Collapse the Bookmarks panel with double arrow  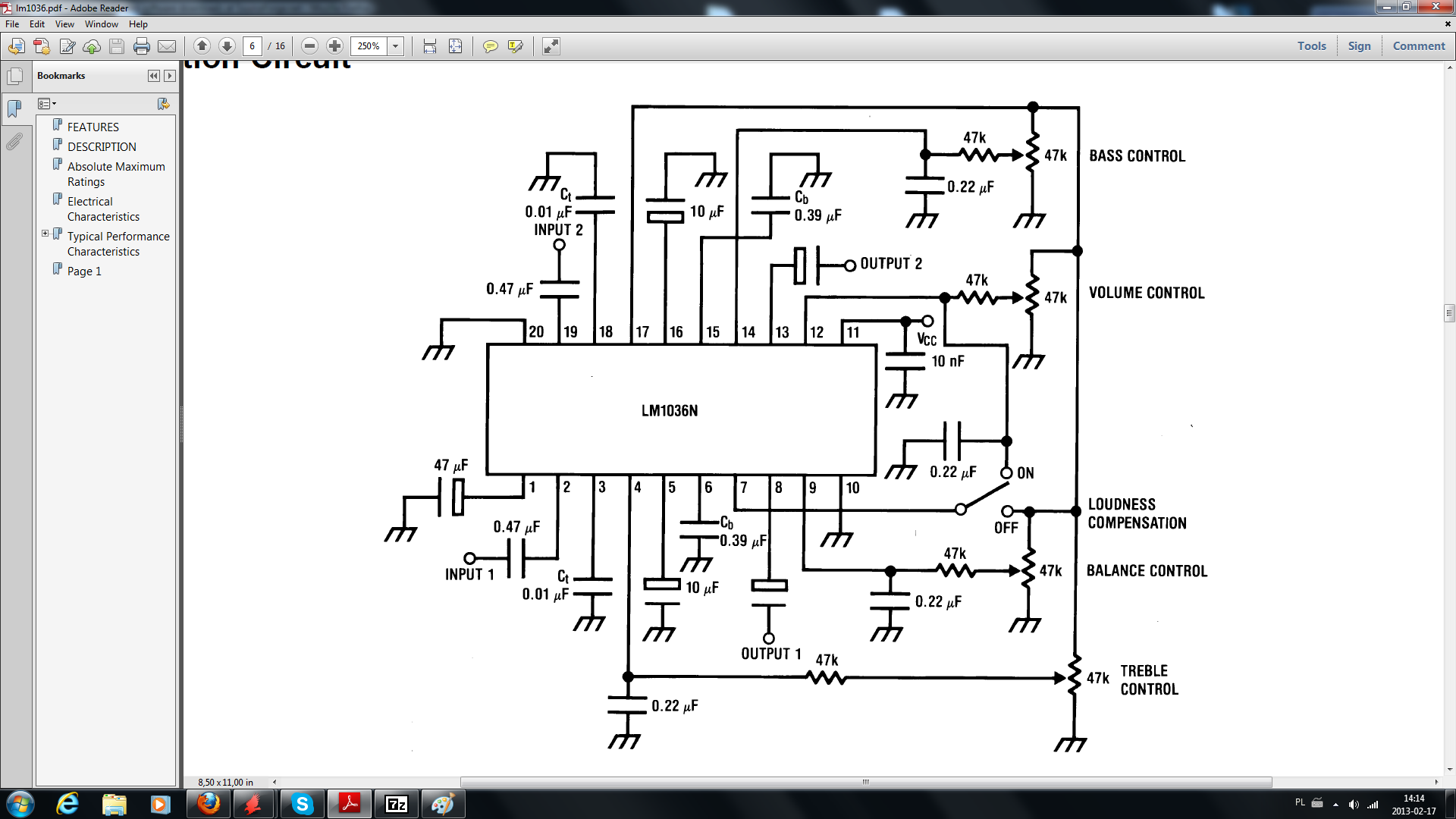pos(154,76)
